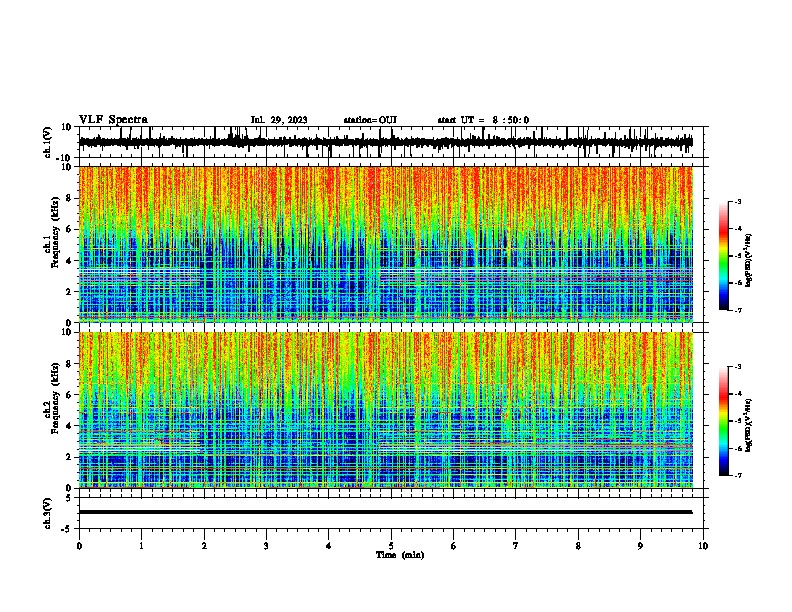Click the time axis tick label "2"
792x612 pixels.
tap(204, 546)
